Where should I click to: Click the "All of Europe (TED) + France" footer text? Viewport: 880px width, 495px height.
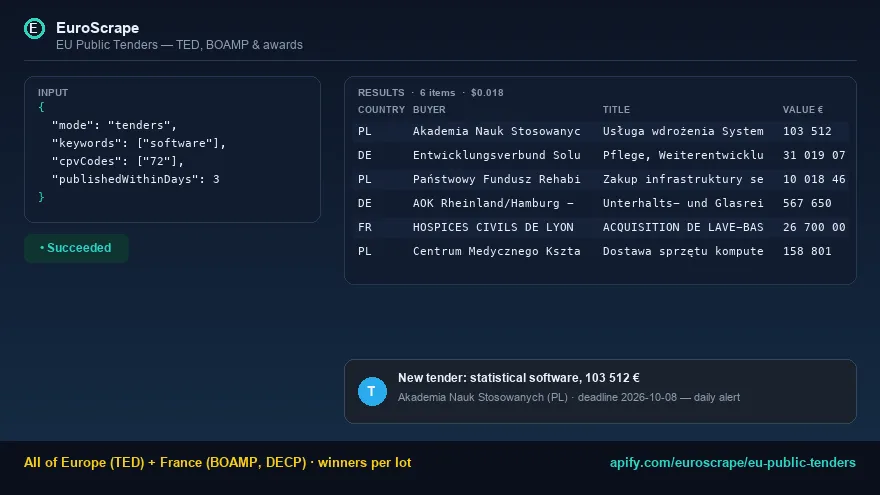click(x=217, y=462)
